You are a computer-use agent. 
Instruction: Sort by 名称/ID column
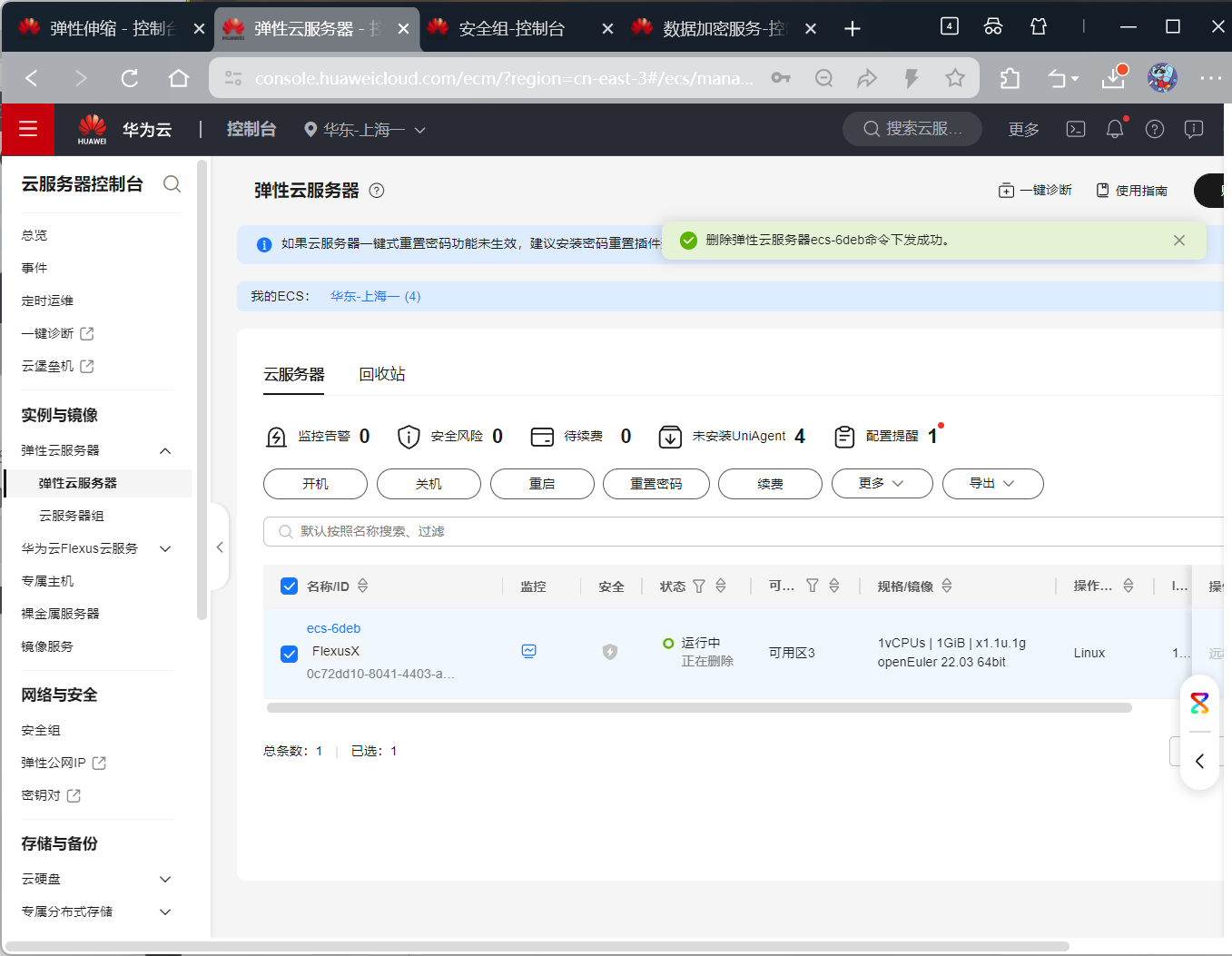(x=363, y=586)
